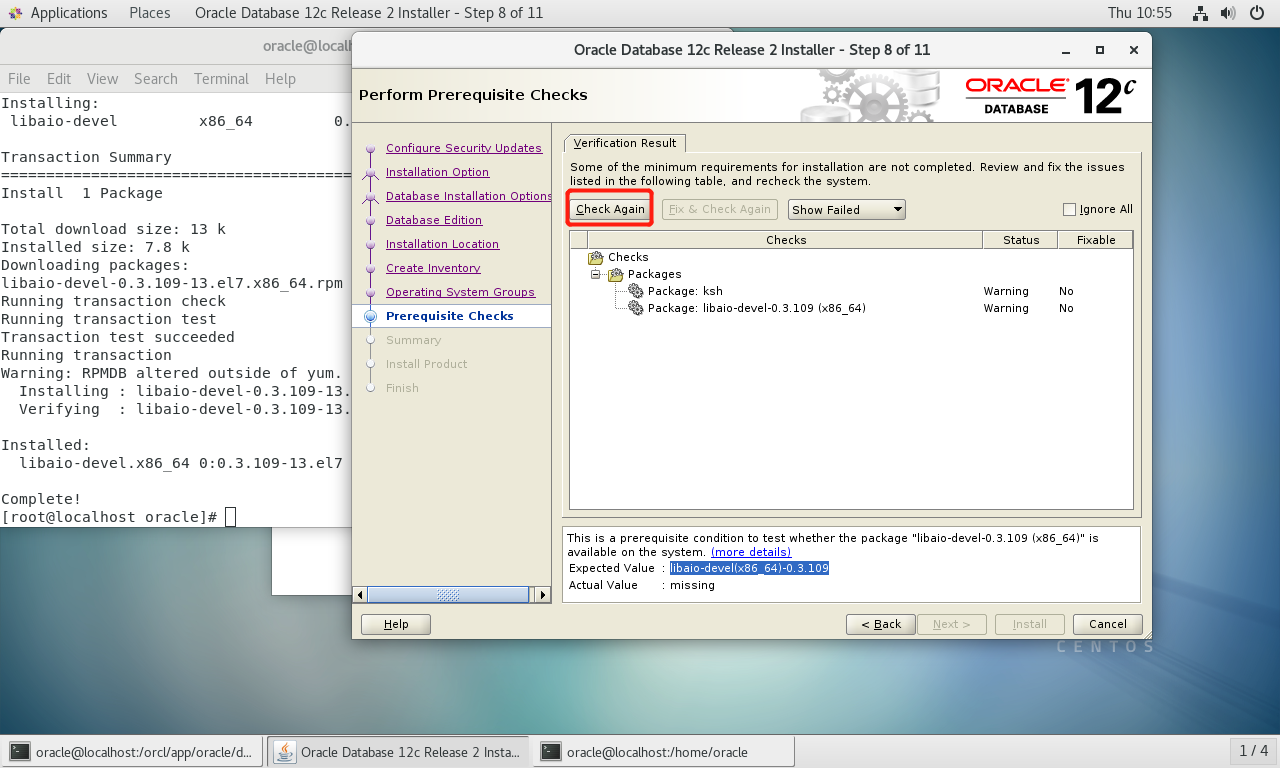
Task: Go to Database Installation Options step
Action: click(468, 196)
